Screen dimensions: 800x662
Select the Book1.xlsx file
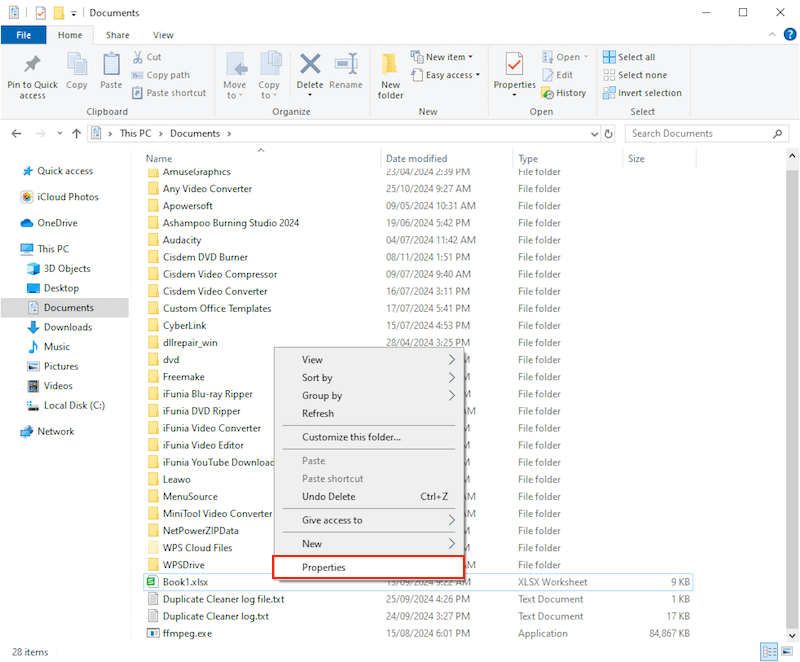pyautogui.click(x=418, y=582)
